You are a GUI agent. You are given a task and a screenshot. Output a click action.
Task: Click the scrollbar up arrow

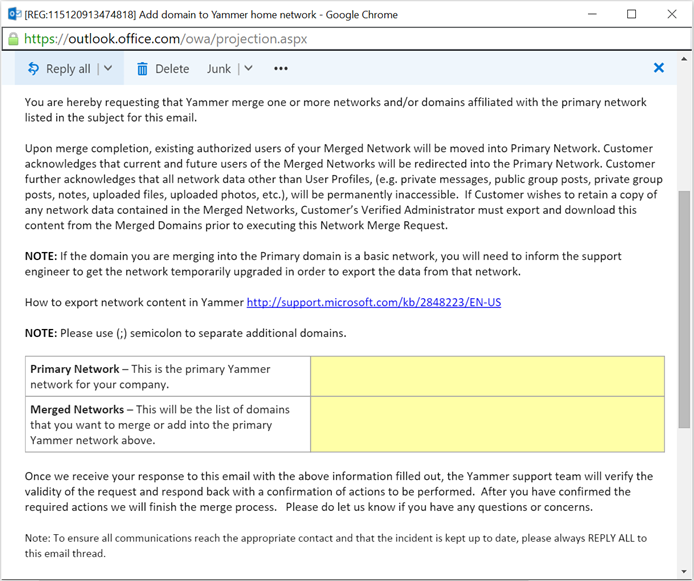(684, 58)
